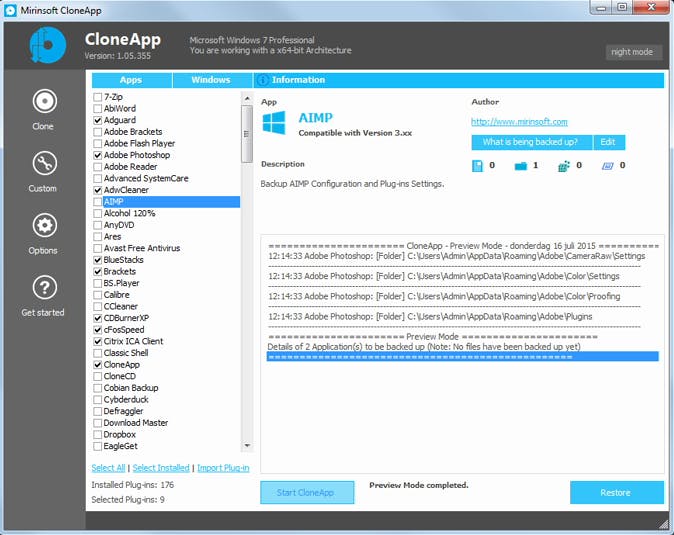Click the Import Plug-in link
674x535 pixels.
coord(223,468)
